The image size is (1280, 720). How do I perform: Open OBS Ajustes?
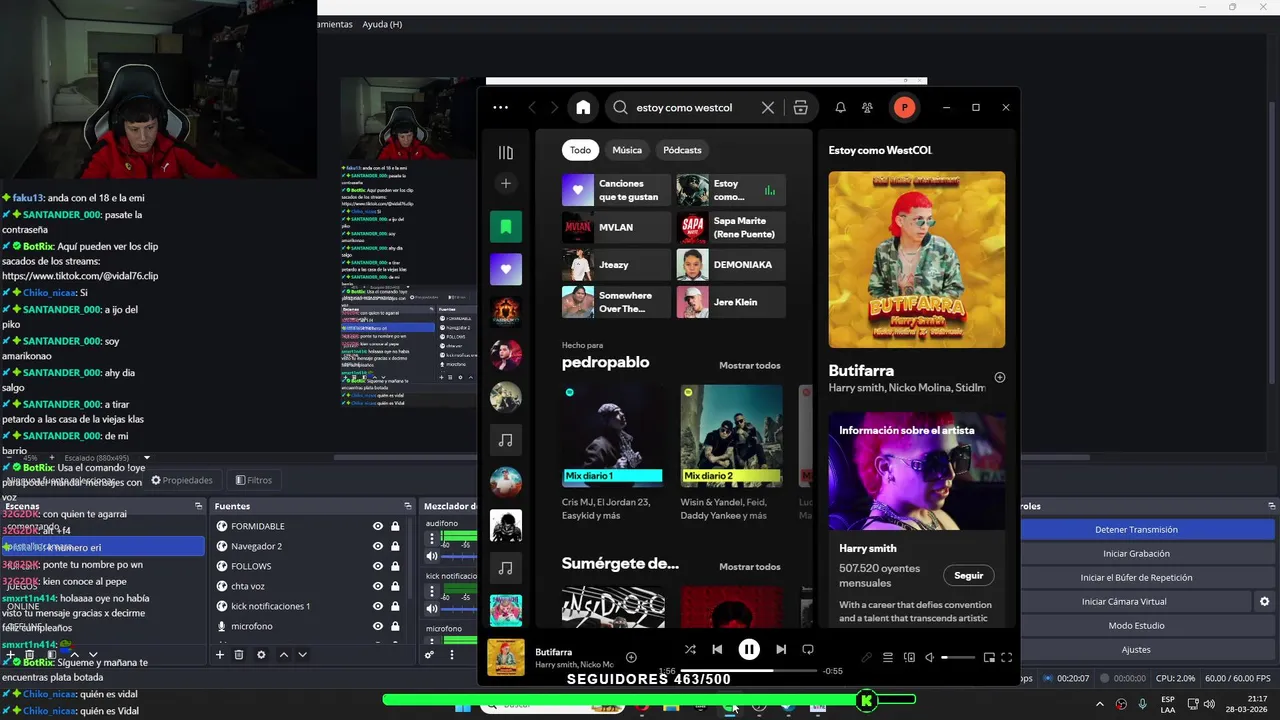pyautogui.click(x=1136, y=649)
